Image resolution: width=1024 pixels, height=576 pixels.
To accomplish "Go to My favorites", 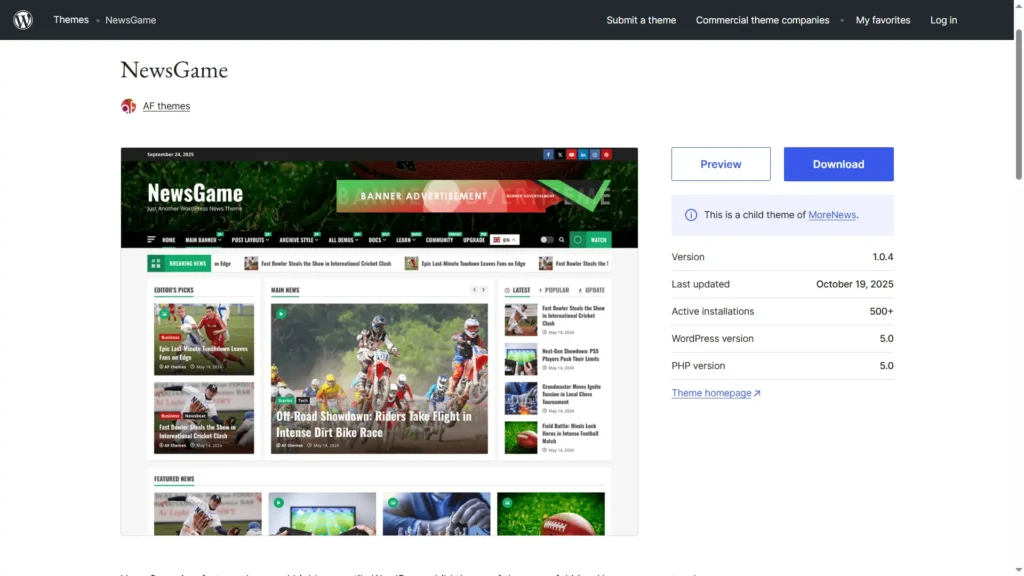I will click(882, 20).
